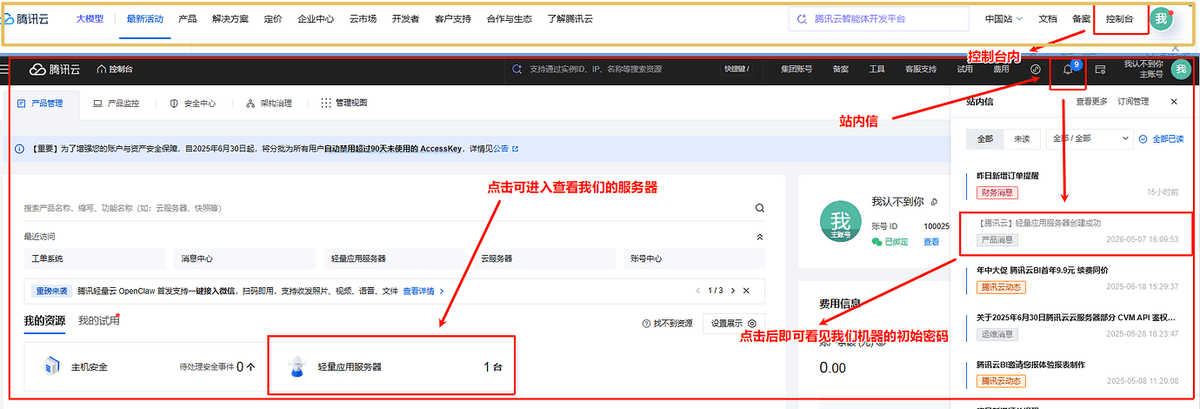The height and width of the screenshot is (409, 1200).
Task: Click the 腾讯云智能体开发平台 search field
Action: point(880,19)
